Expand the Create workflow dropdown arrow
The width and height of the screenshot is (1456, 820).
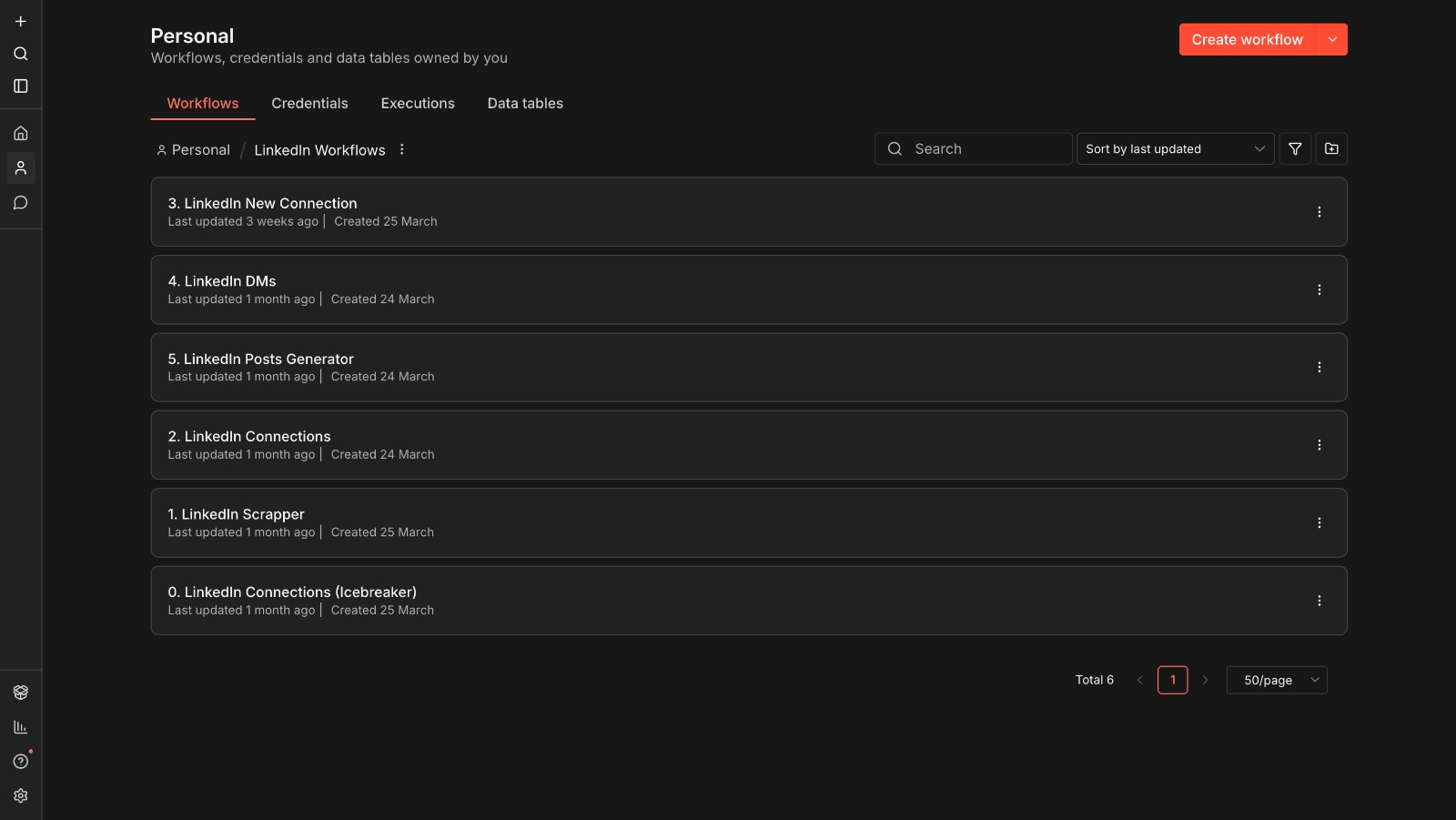point(1332,40)
